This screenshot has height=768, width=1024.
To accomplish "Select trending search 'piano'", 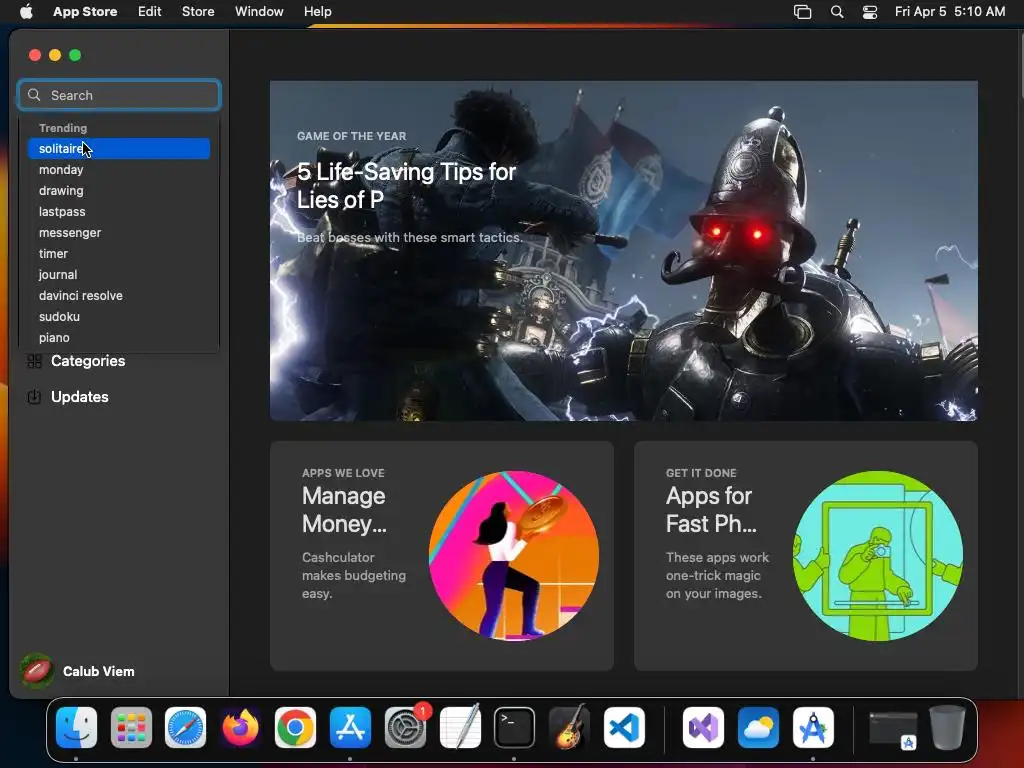I will pyautogui.click(x=119, y=337).
